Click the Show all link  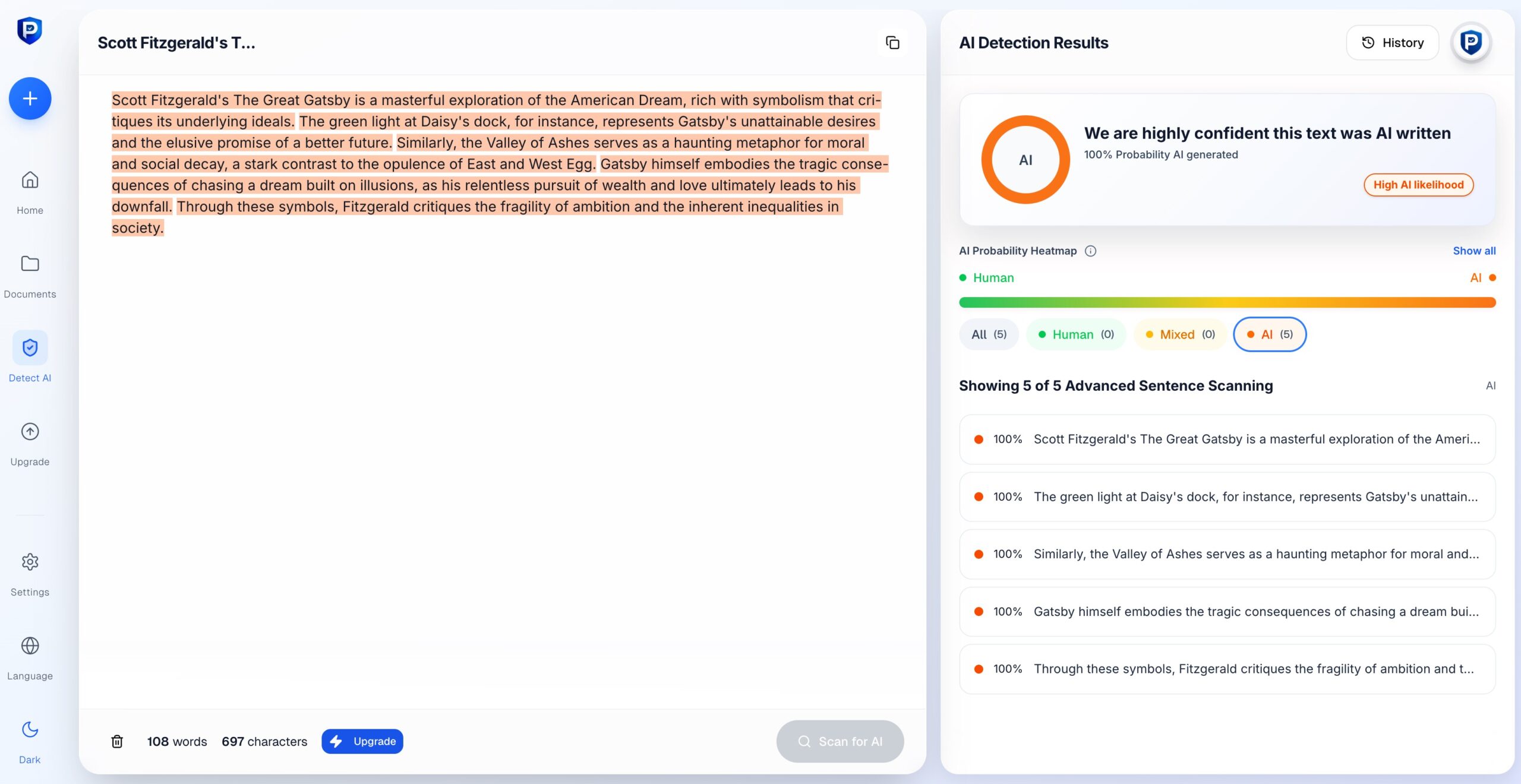1474,251
